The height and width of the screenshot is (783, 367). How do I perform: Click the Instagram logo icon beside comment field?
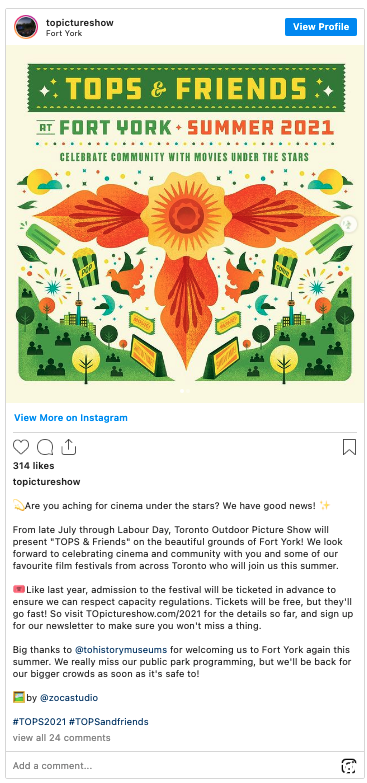pyautogui.click(x=349, y=766)
